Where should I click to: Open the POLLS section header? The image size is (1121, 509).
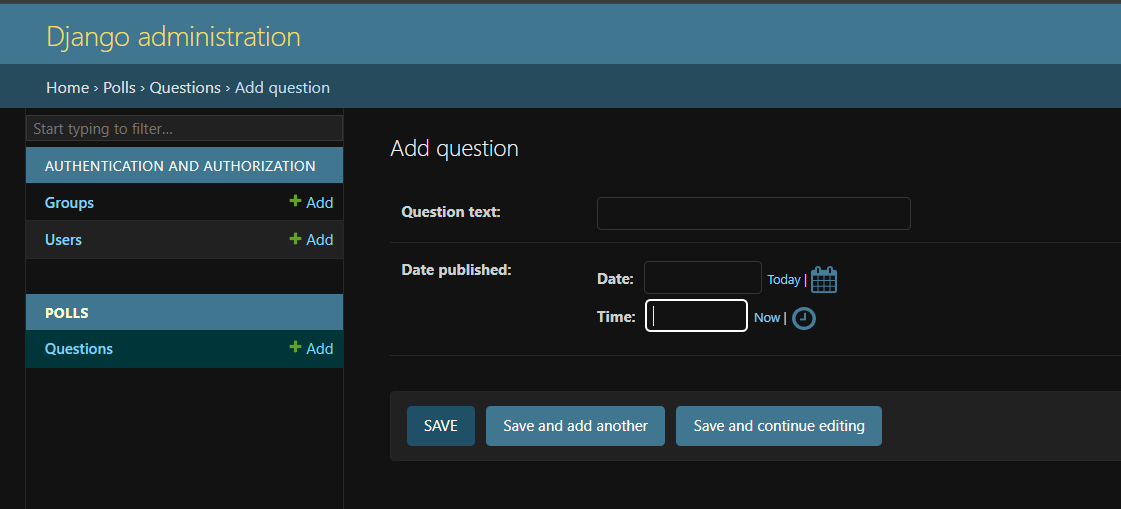coord(66,313)
